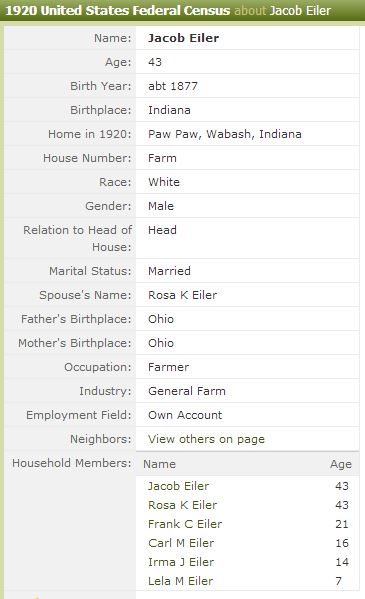Open Rosa K Eiler household member link

(x=182, y=505)
